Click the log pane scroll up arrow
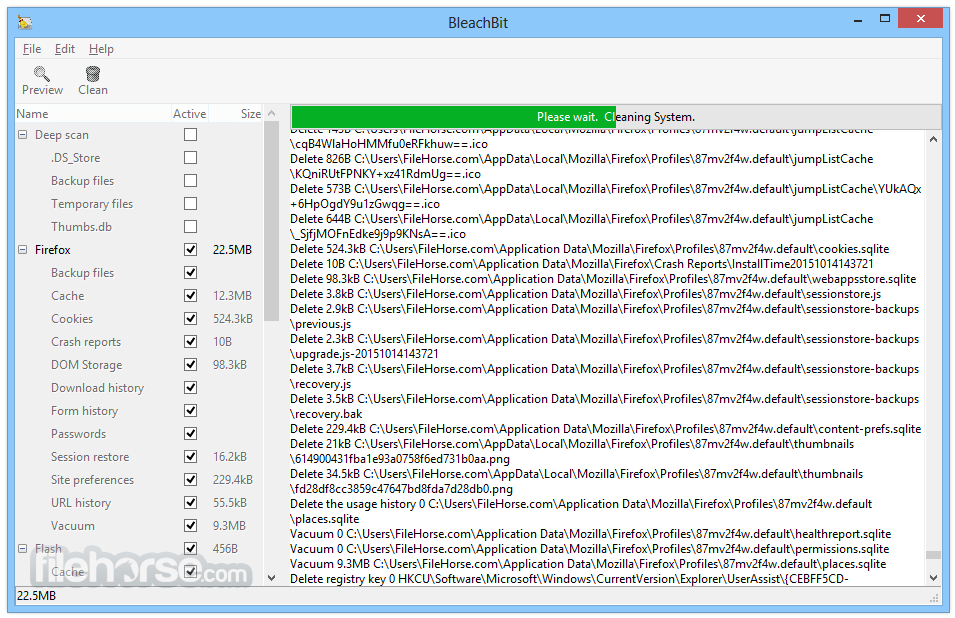Screen dimensions: 955x618 933,139
